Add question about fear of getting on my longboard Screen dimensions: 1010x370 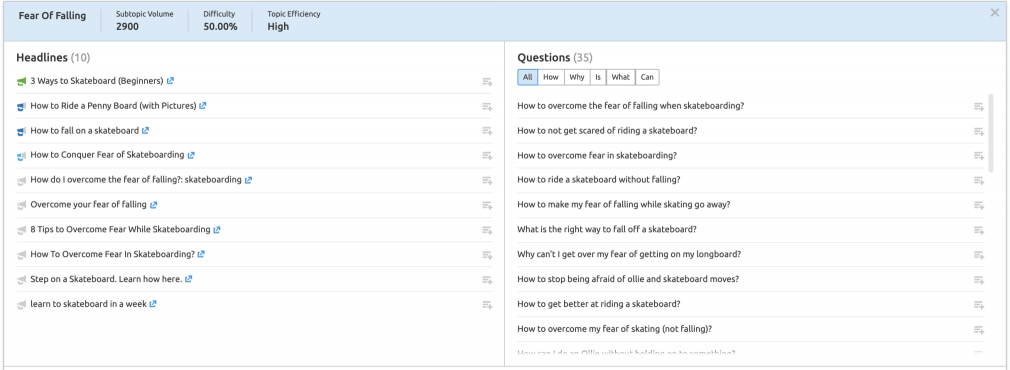[x=979, y=255]
